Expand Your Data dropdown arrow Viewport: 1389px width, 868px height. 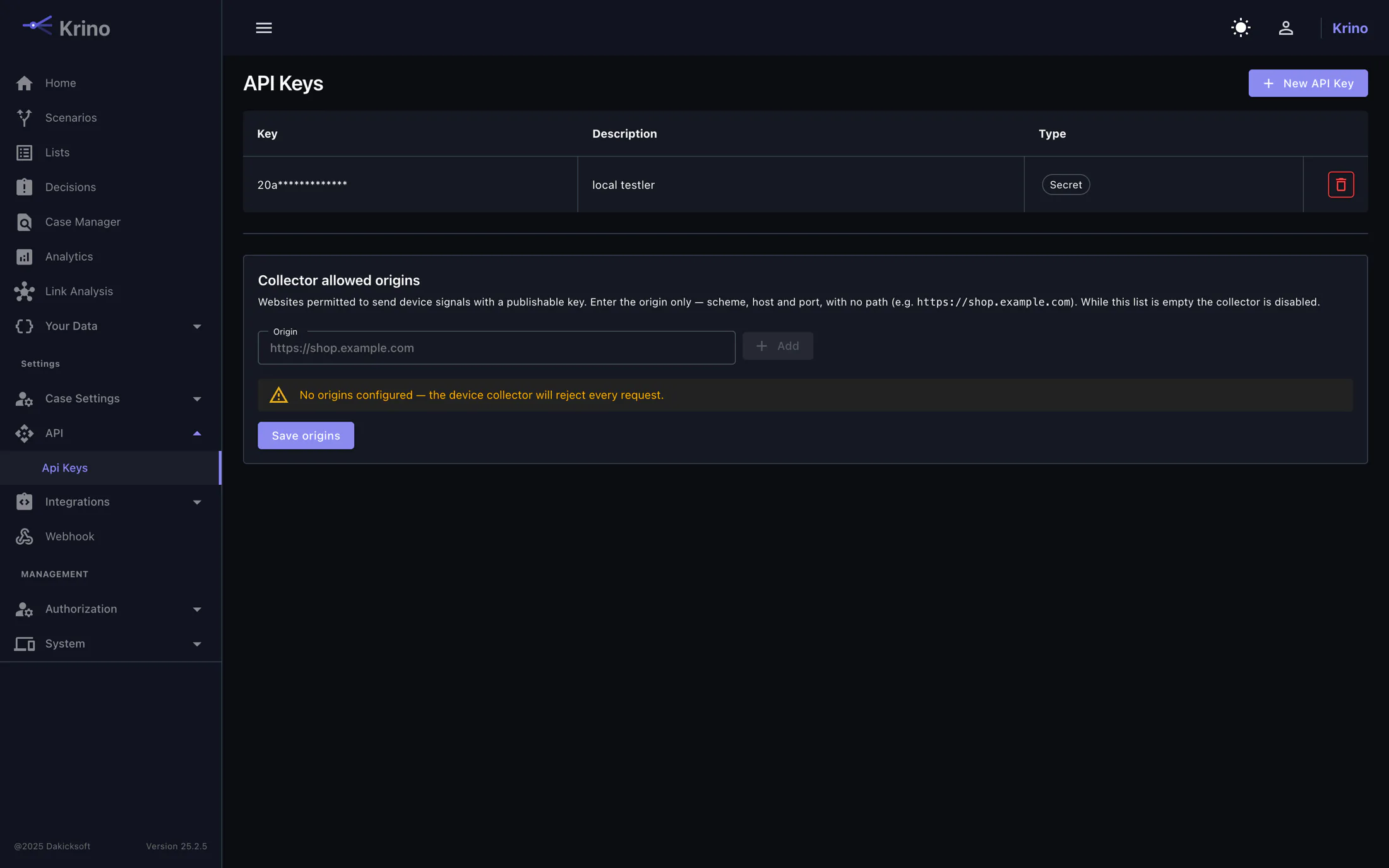(197, 327)
